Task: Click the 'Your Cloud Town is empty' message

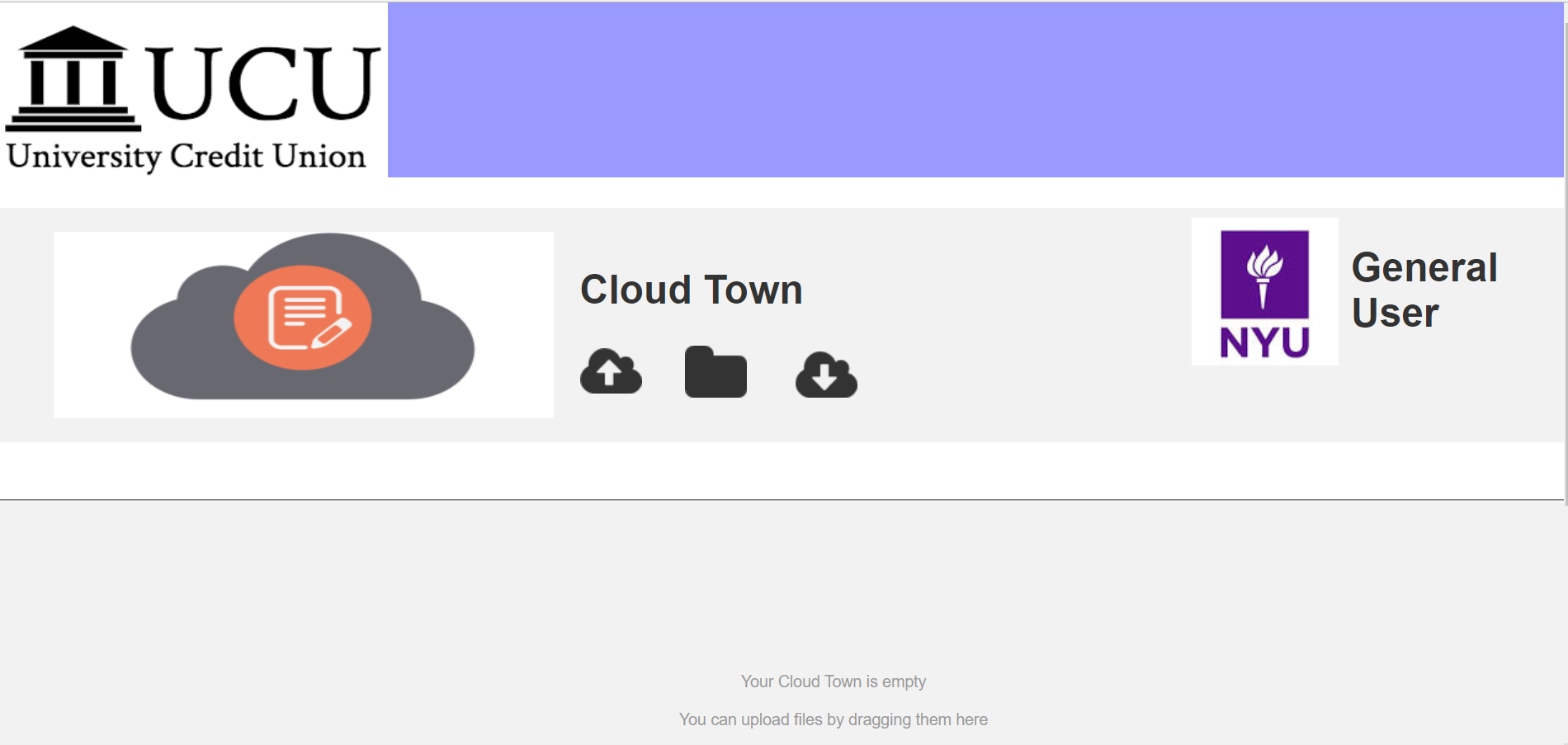Action: (x=833, y=681)
